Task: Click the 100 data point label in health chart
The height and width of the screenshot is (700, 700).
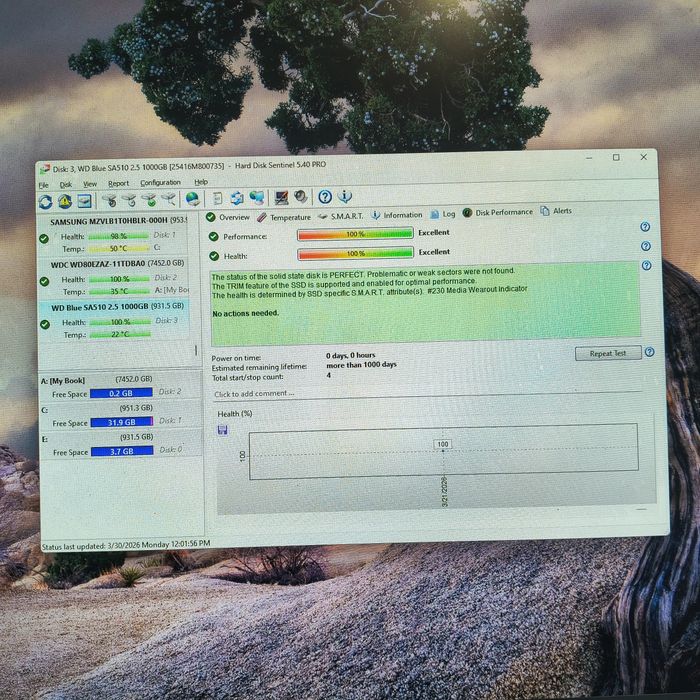Action: click(442, 444)
